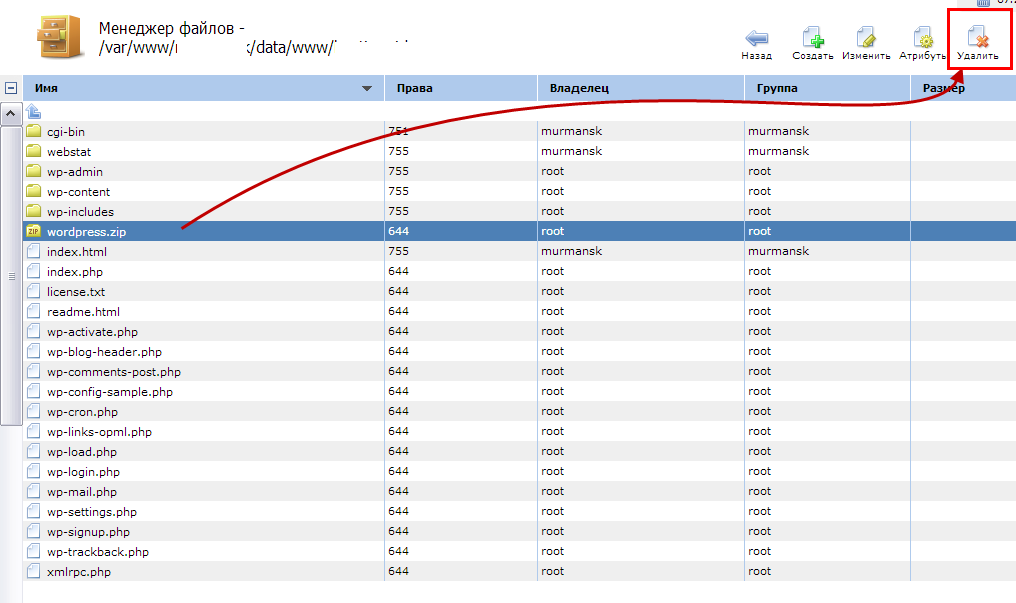
Task: Select the readme.html file name
Action: pos(83,312)
